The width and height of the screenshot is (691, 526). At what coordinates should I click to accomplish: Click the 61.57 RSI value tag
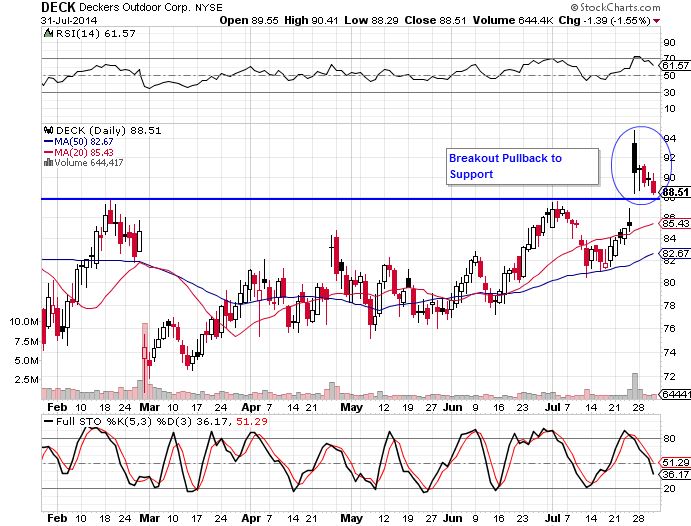click(x=676, y=66)
